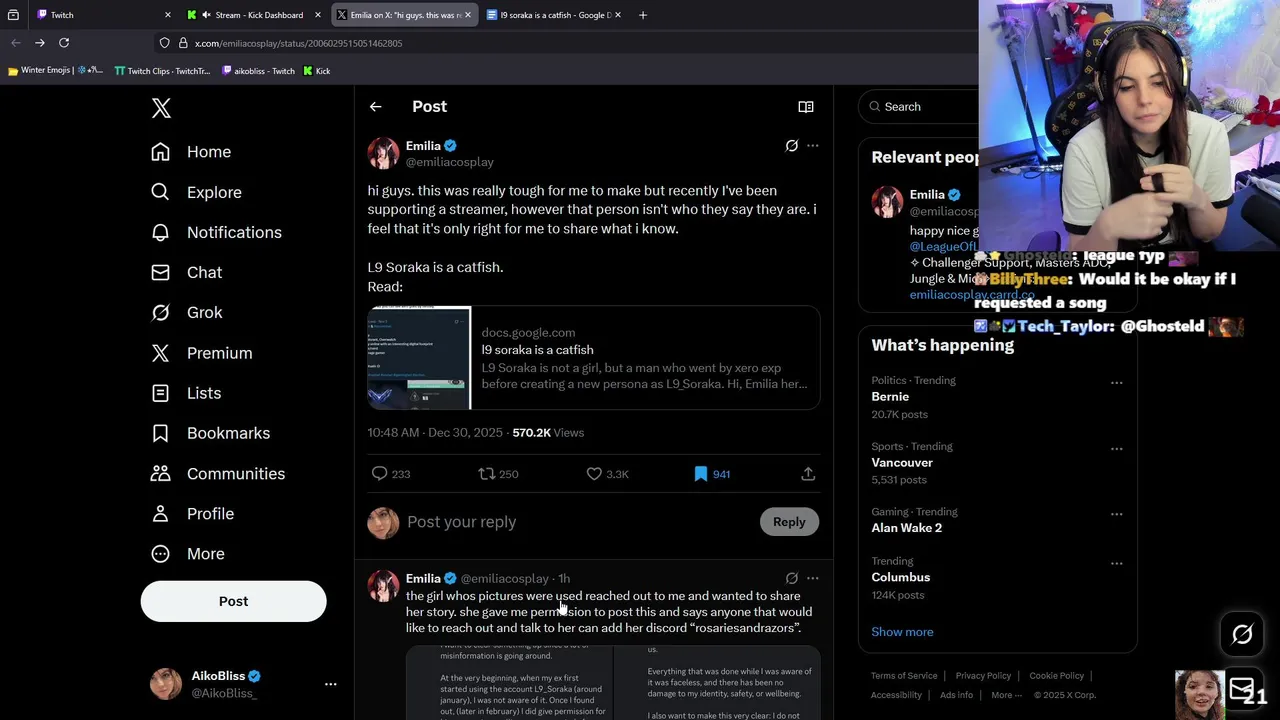Click the floating Grok button

1242,634
